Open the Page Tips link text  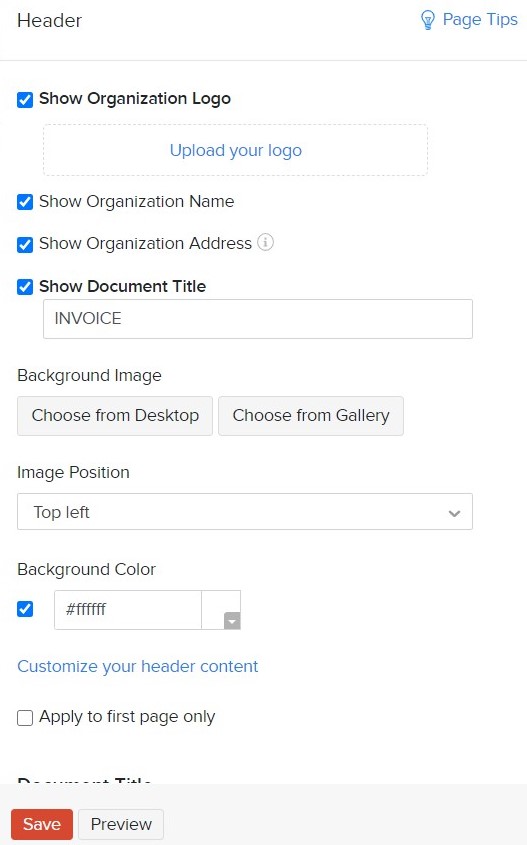click(480, 19)
